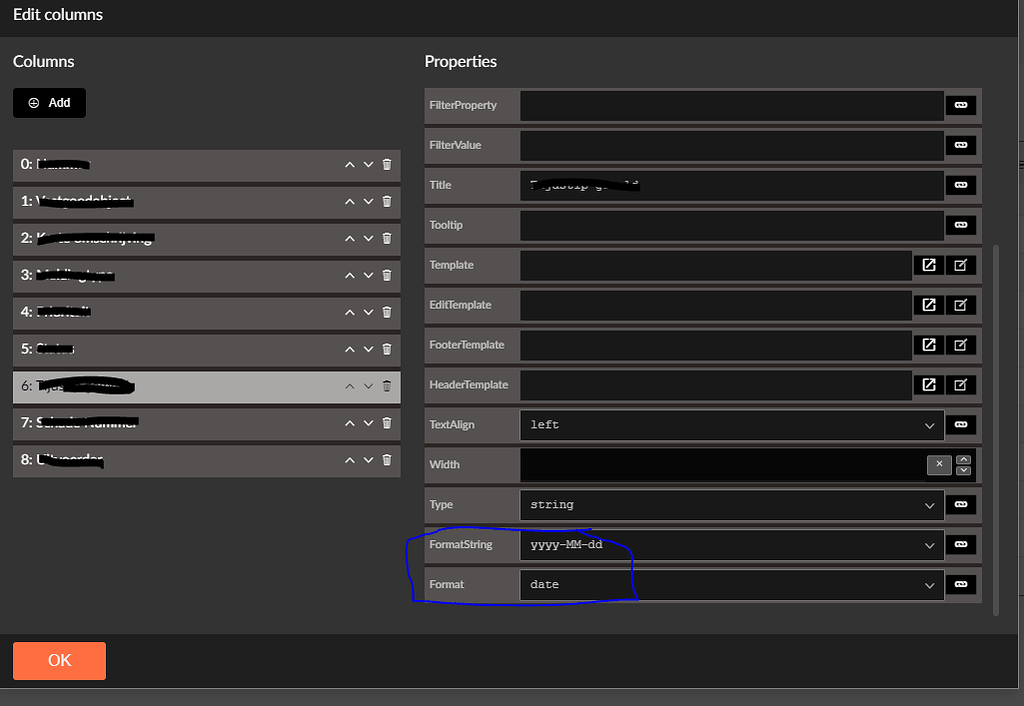Click the Title input field
Viewport: 1024px width, 706px height.
[x=731, y=185]
